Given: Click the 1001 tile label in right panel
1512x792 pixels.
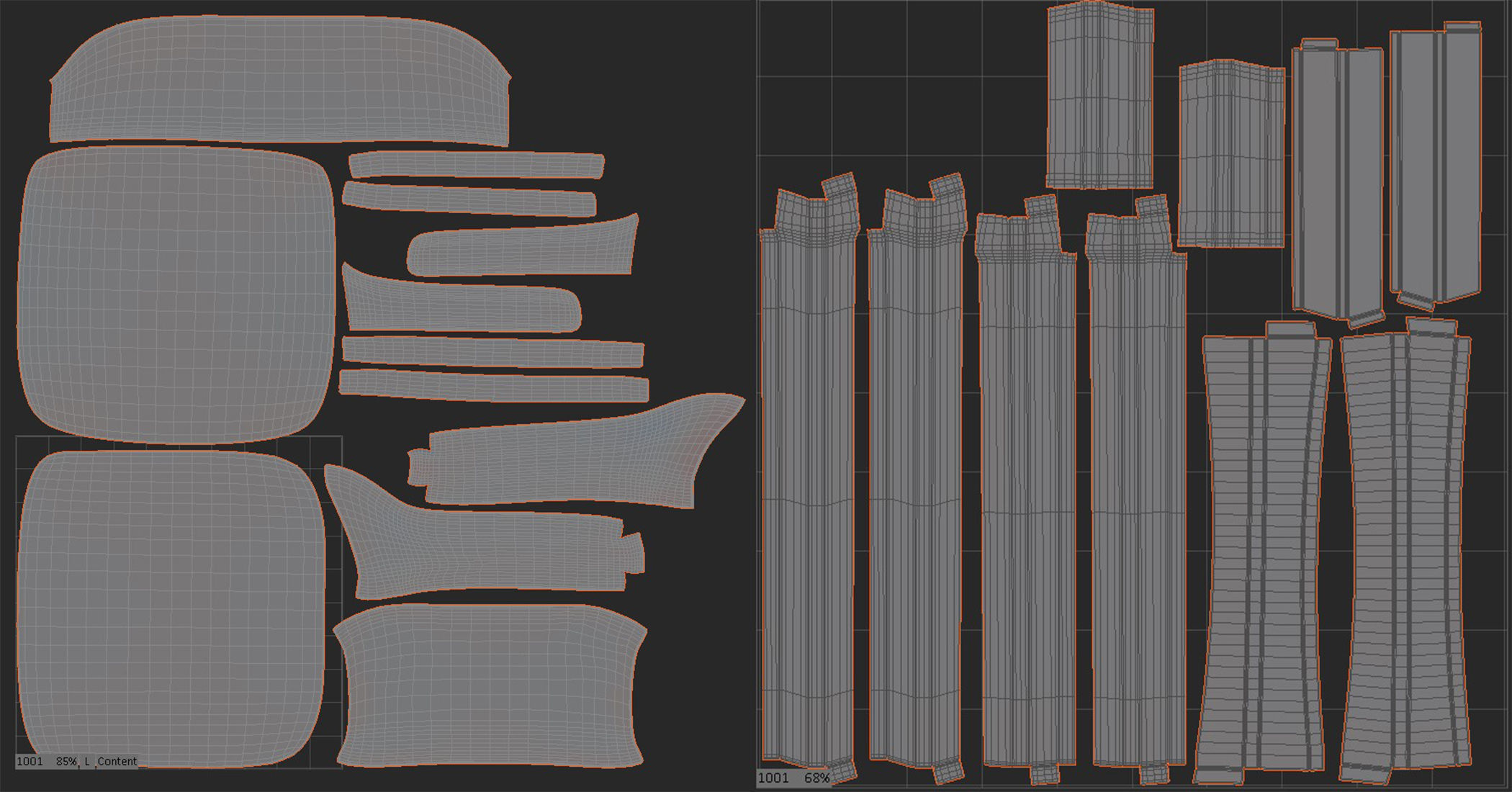Looking at the screenshot, I should [x=773, y=778].
